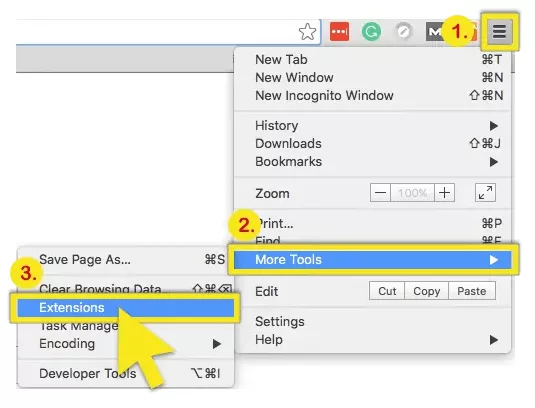Click the red LastPass extension icon
Image resolution: width=535 pixels, height=408 pixels.
point(339,32)
